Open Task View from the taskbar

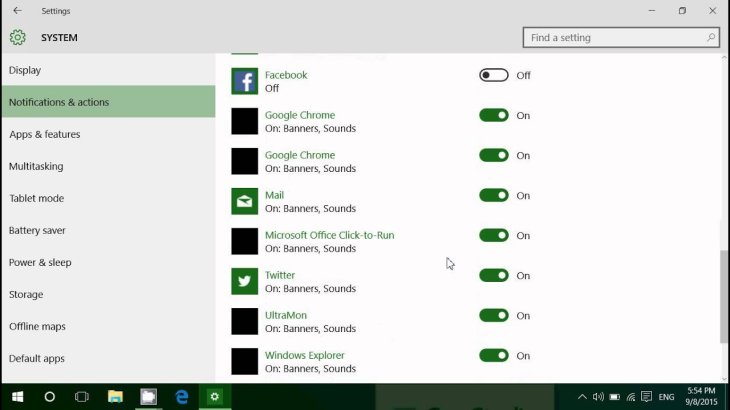click(82, 397)
